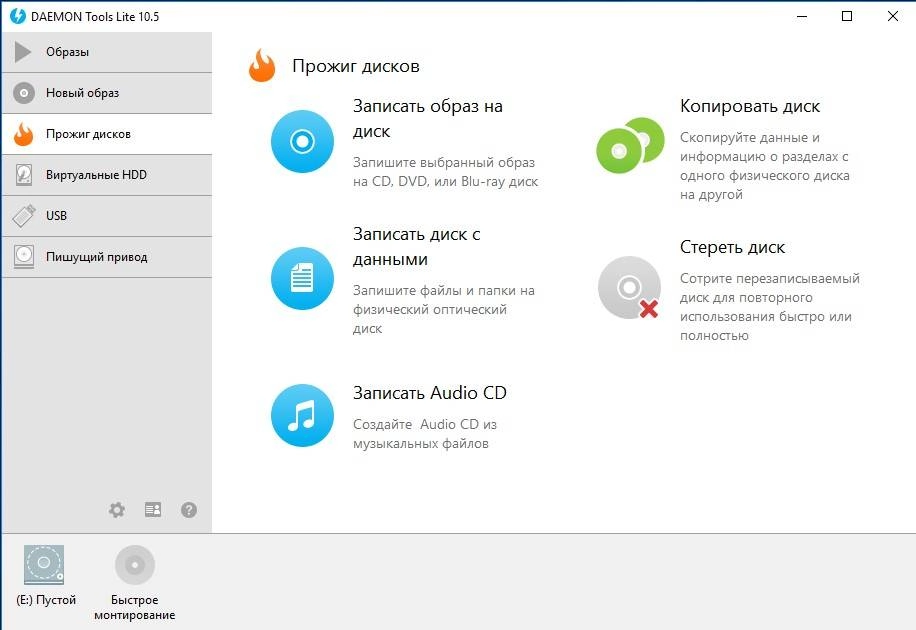916x630 pixels.
Task: Click the Копировать диск title
Action: tap(750, 106)
